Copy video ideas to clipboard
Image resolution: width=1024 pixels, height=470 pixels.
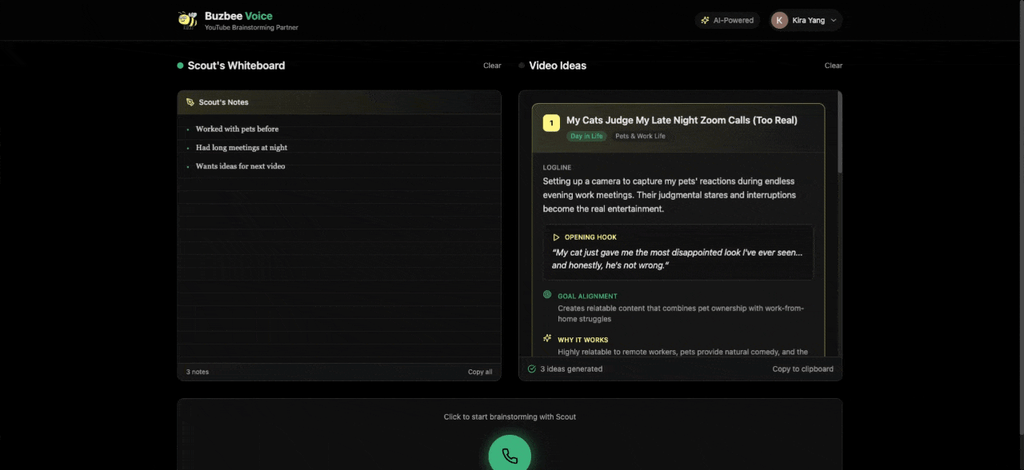[803, 369]
